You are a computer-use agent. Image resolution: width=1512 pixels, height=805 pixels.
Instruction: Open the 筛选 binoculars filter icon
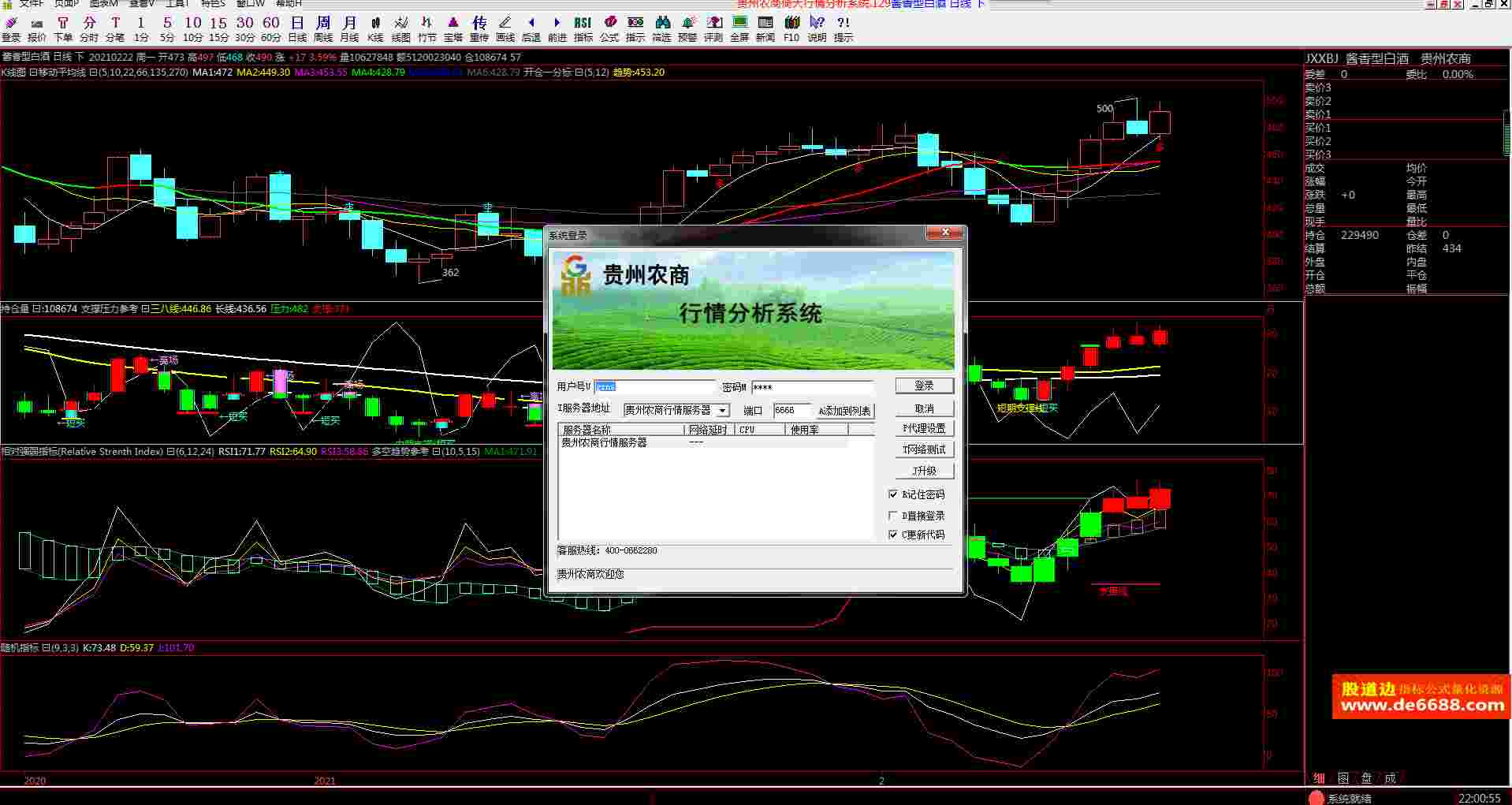662,29
